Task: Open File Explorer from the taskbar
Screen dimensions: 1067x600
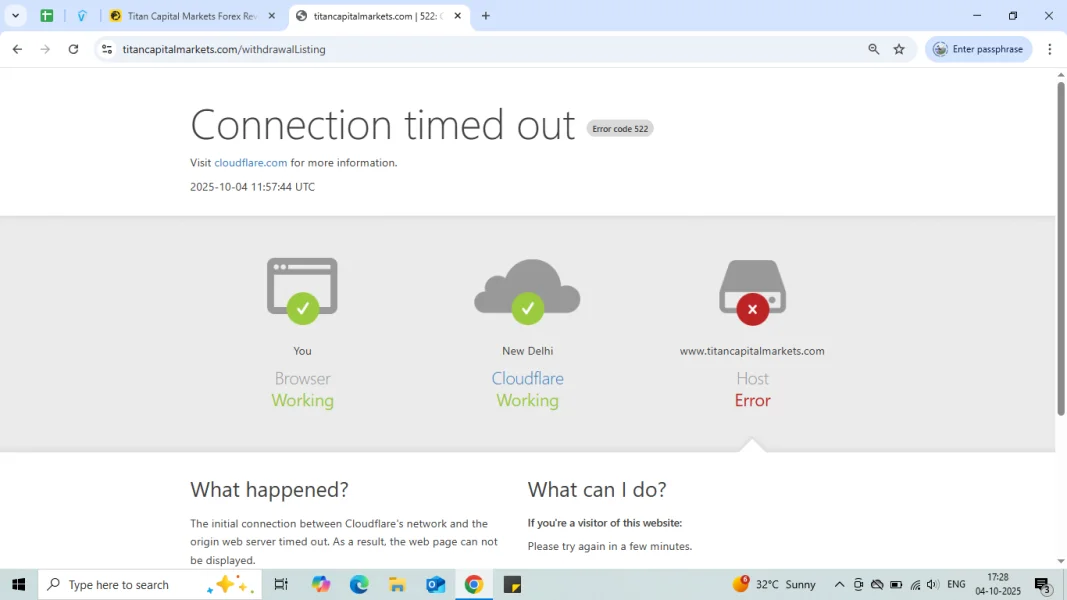Action: pos(397,584)
